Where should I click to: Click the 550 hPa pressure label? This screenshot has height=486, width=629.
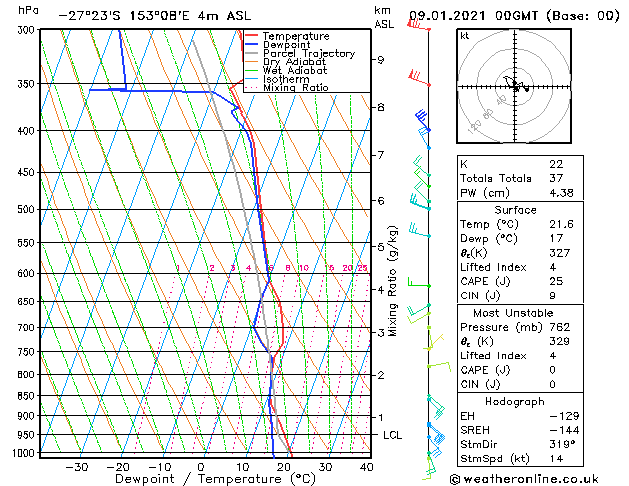(28, 243)
